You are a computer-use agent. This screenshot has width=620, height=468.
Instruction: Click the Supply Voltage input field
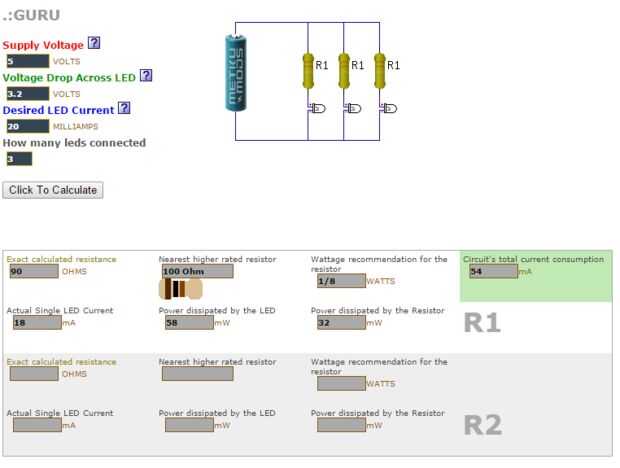(x=28, y=61)
